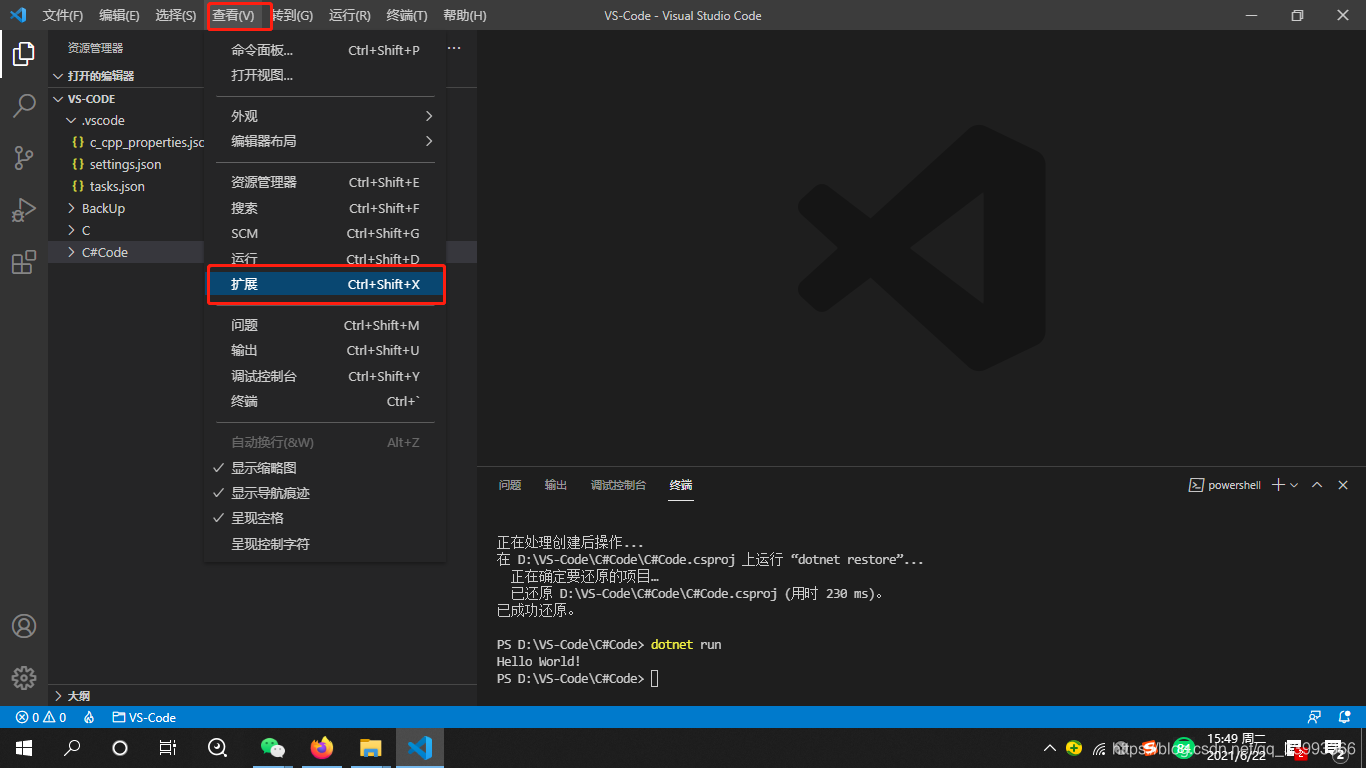The width and height of the screenshot is (1366, 768).
Task: Open WeChat from the taskbar
Action: click(x=272, y=748)
